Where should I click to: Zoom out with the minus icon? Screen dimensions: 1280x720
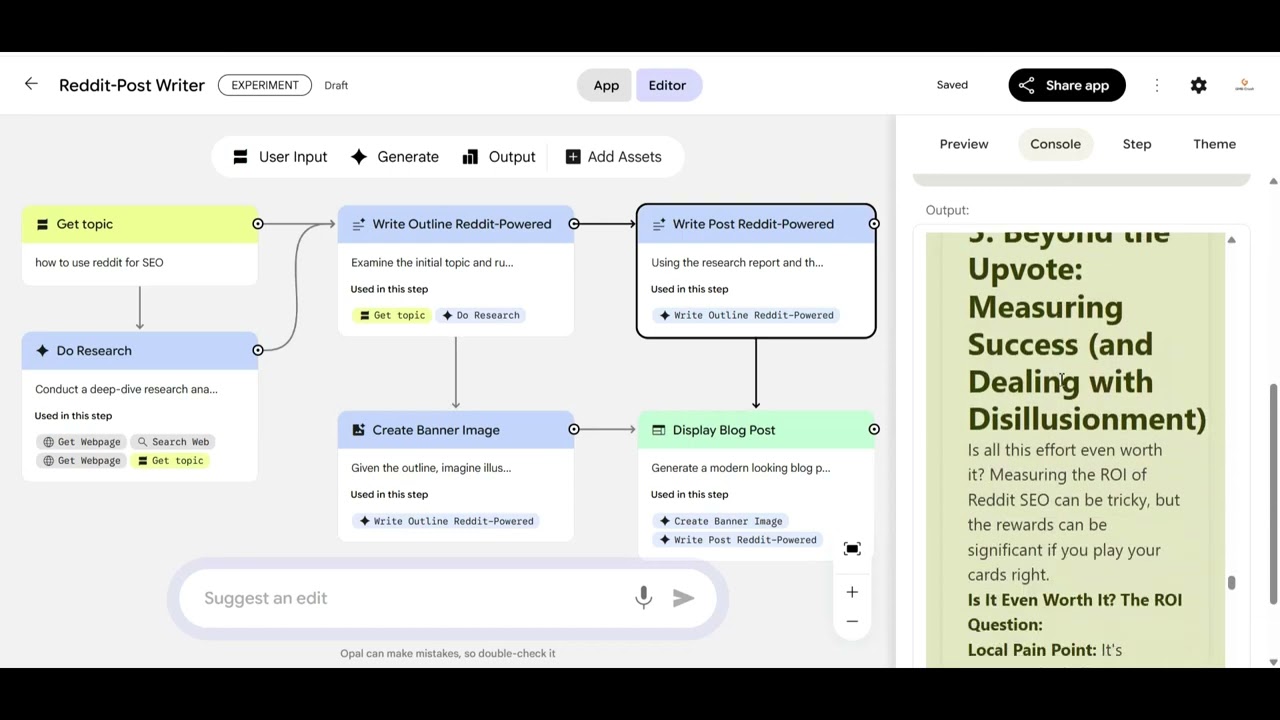[852, 621]
